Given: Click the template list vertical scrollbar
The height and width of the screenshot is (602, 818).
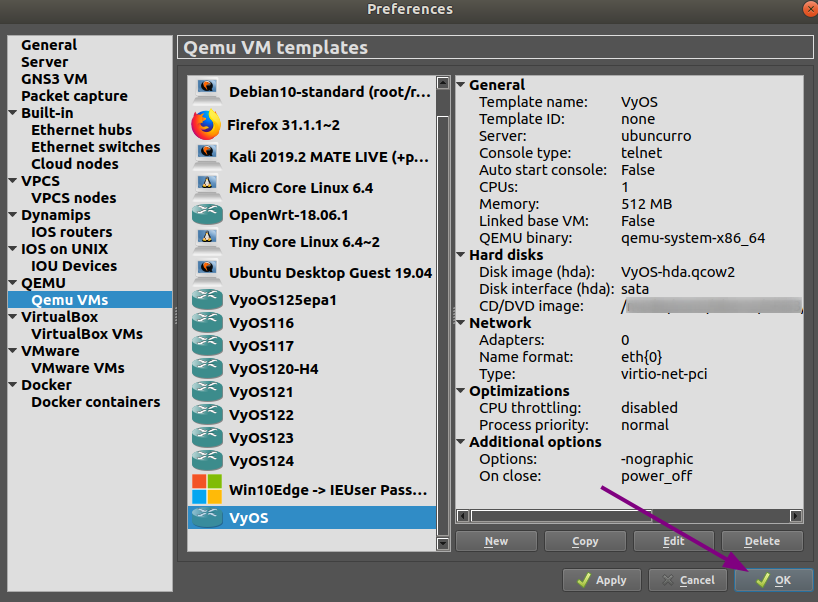Looking at the screenshot, I should [x=443, y=300].
